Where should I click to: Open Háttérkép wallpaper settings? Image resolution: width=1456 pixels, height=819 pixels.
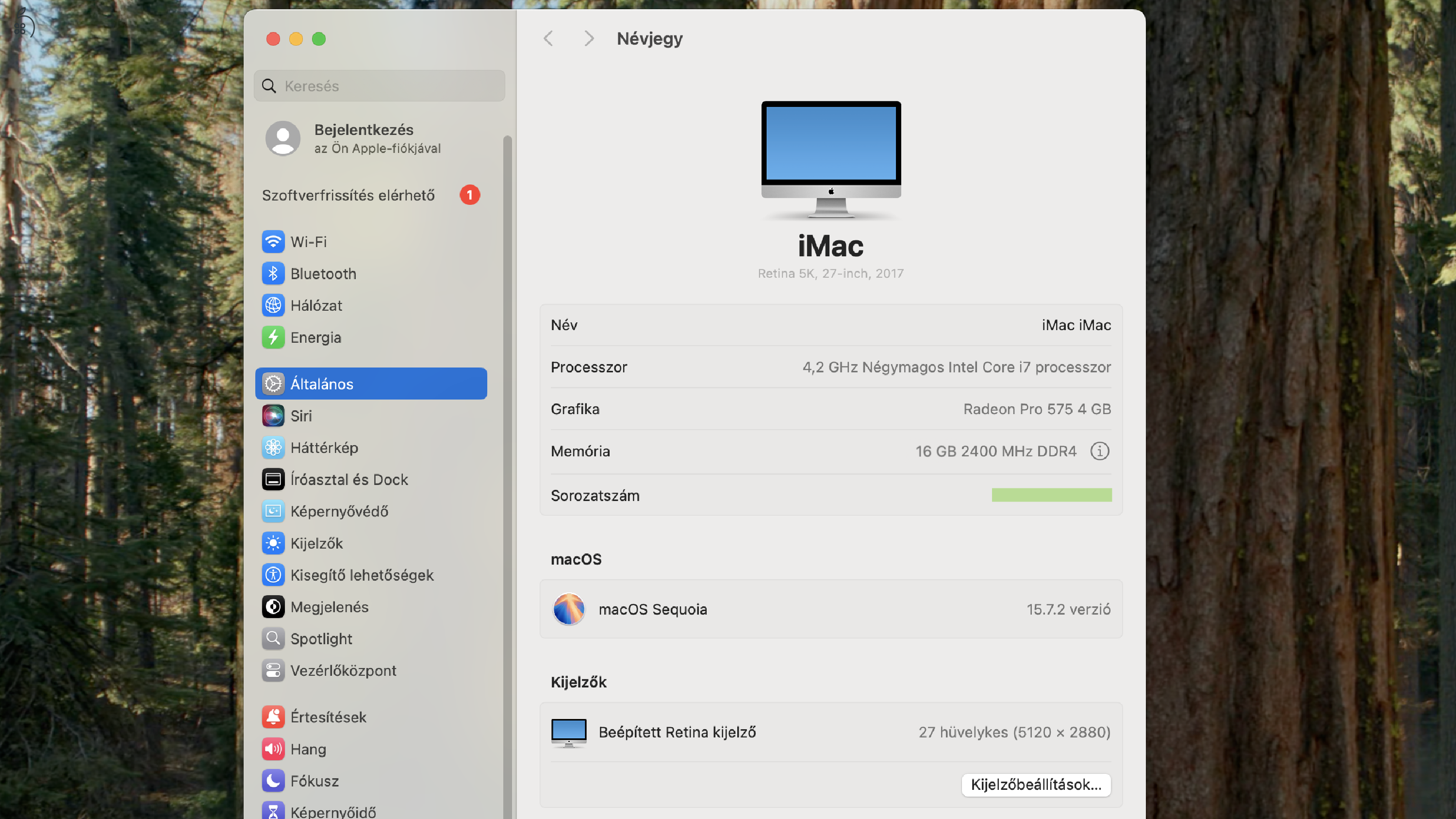click(x=274, y=447)
